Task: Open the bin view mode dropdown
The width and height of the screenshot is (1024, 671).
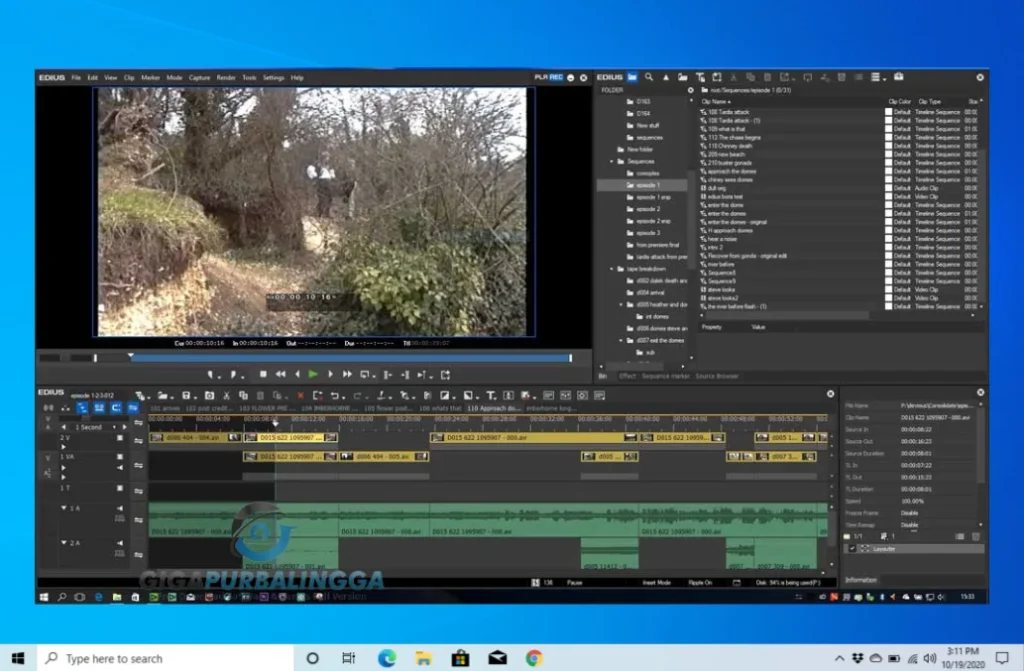Action: point(877,77)
